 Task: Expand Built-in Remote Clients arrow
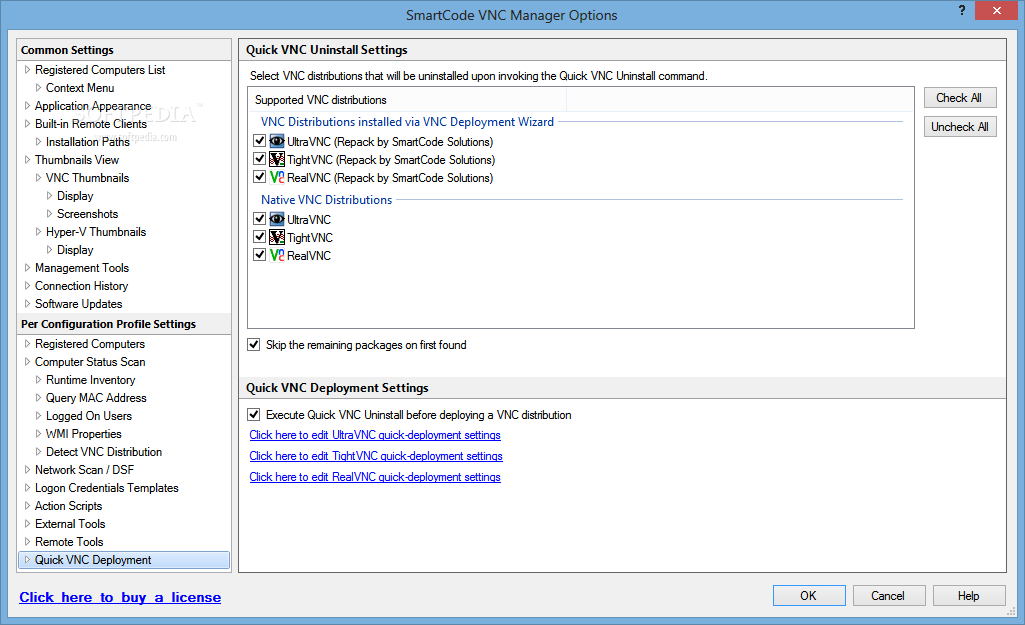click(27, 124)
